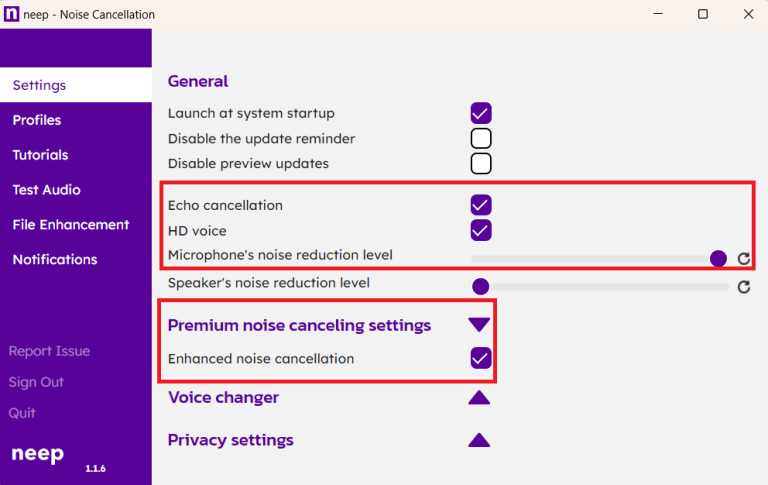Open the Profiles tab
The image size is (768, 485).
(37, 120)
